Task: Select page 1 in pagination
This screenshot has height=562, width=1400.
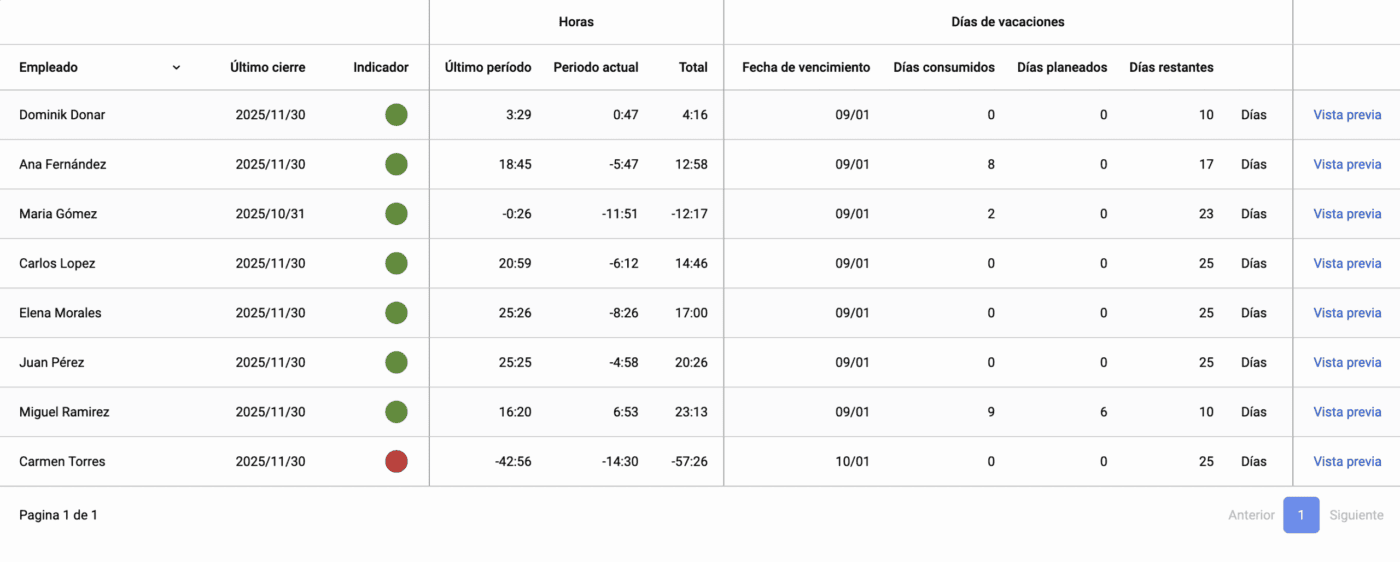Action: (1301, 515)
